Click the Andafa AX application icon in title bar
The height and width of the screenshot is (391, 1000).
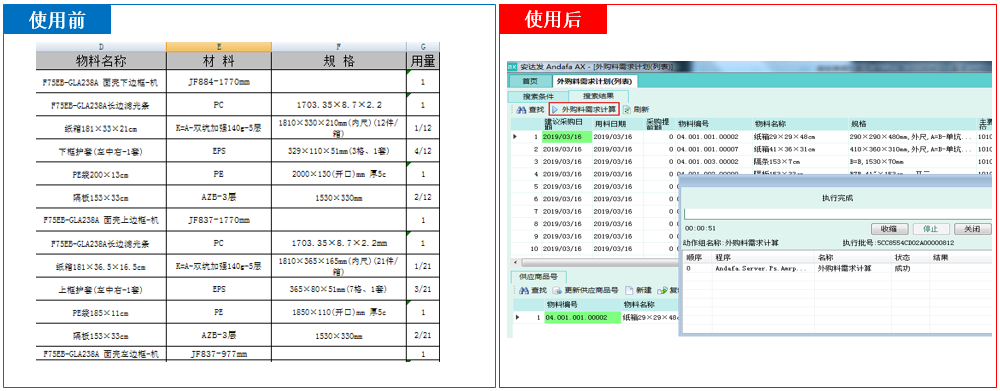pyautogui.click(x=513, y=66)
